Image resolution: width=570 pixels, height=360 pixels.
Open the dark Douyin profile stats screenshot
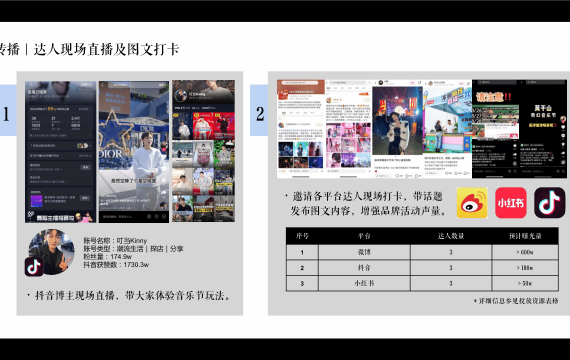pyautogui.click(x=60, y=152)
